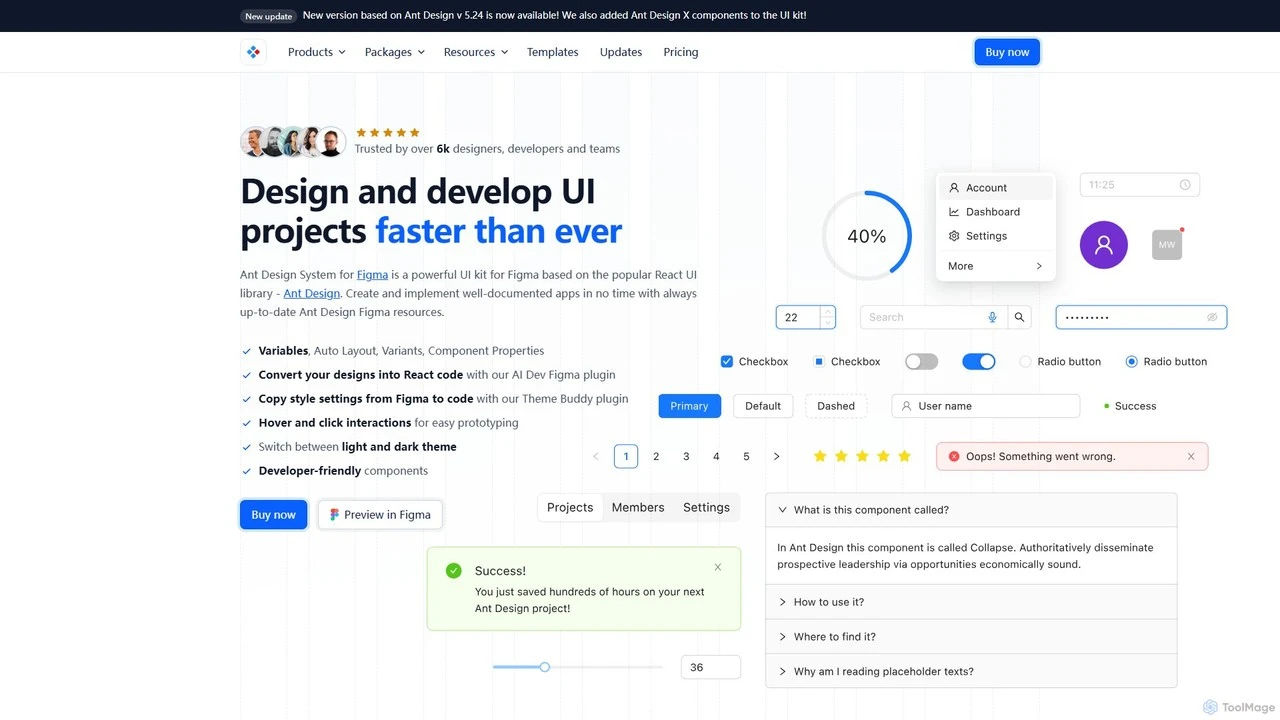Image resolution: width=1280 pixels, height=720 pixels.
Task: Toggle password visibility eye icon
Action: coord(1212,317)
